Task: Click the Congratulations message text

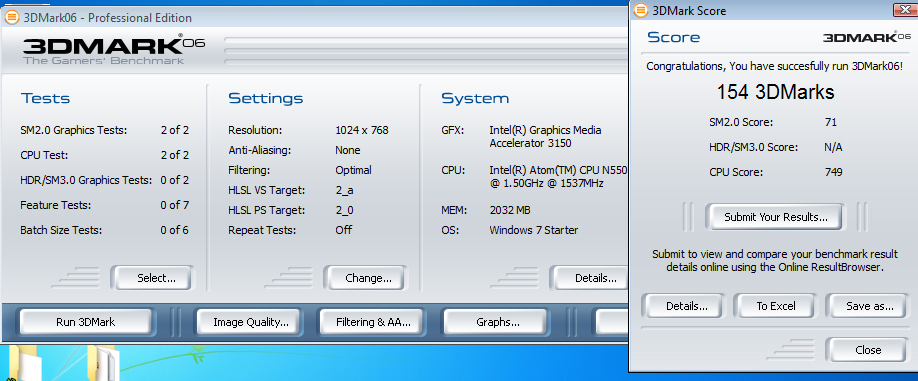Action: point(775,66)
